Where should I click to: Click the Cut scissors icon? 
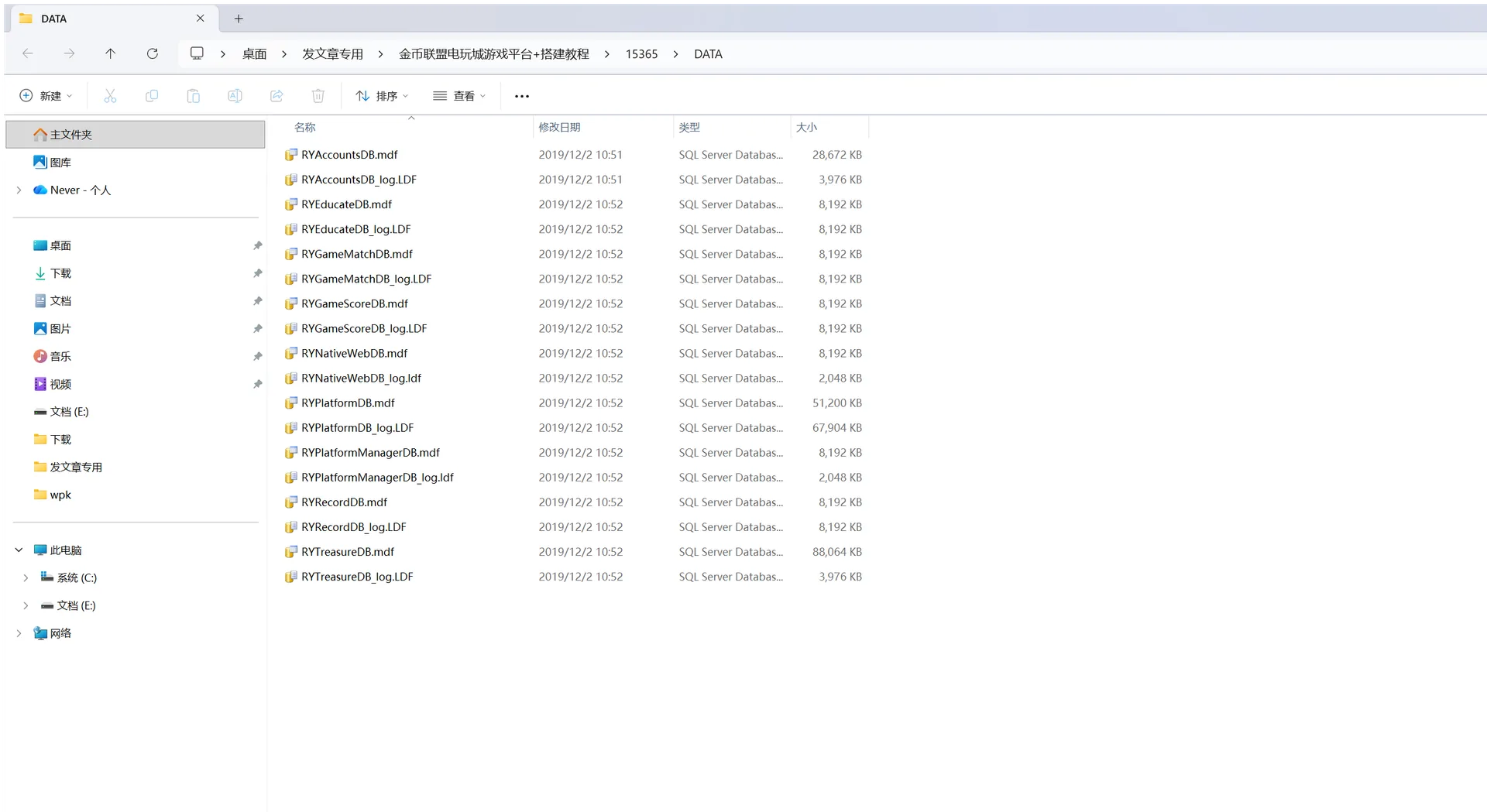click(110, 96)
